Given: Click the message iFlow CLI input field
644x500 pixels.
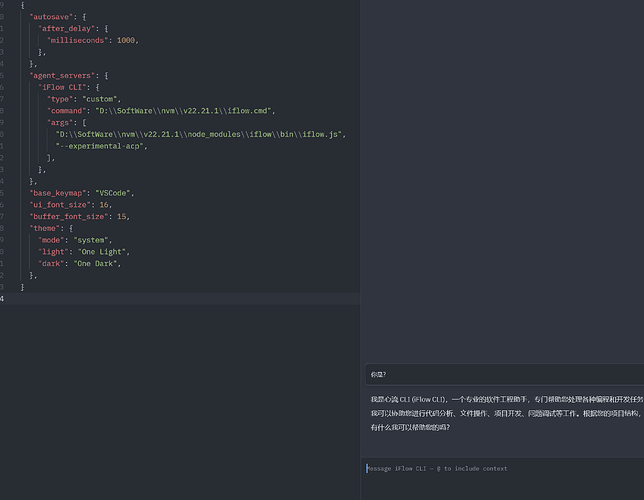Looking at the screenshot, I should [504, 469].
